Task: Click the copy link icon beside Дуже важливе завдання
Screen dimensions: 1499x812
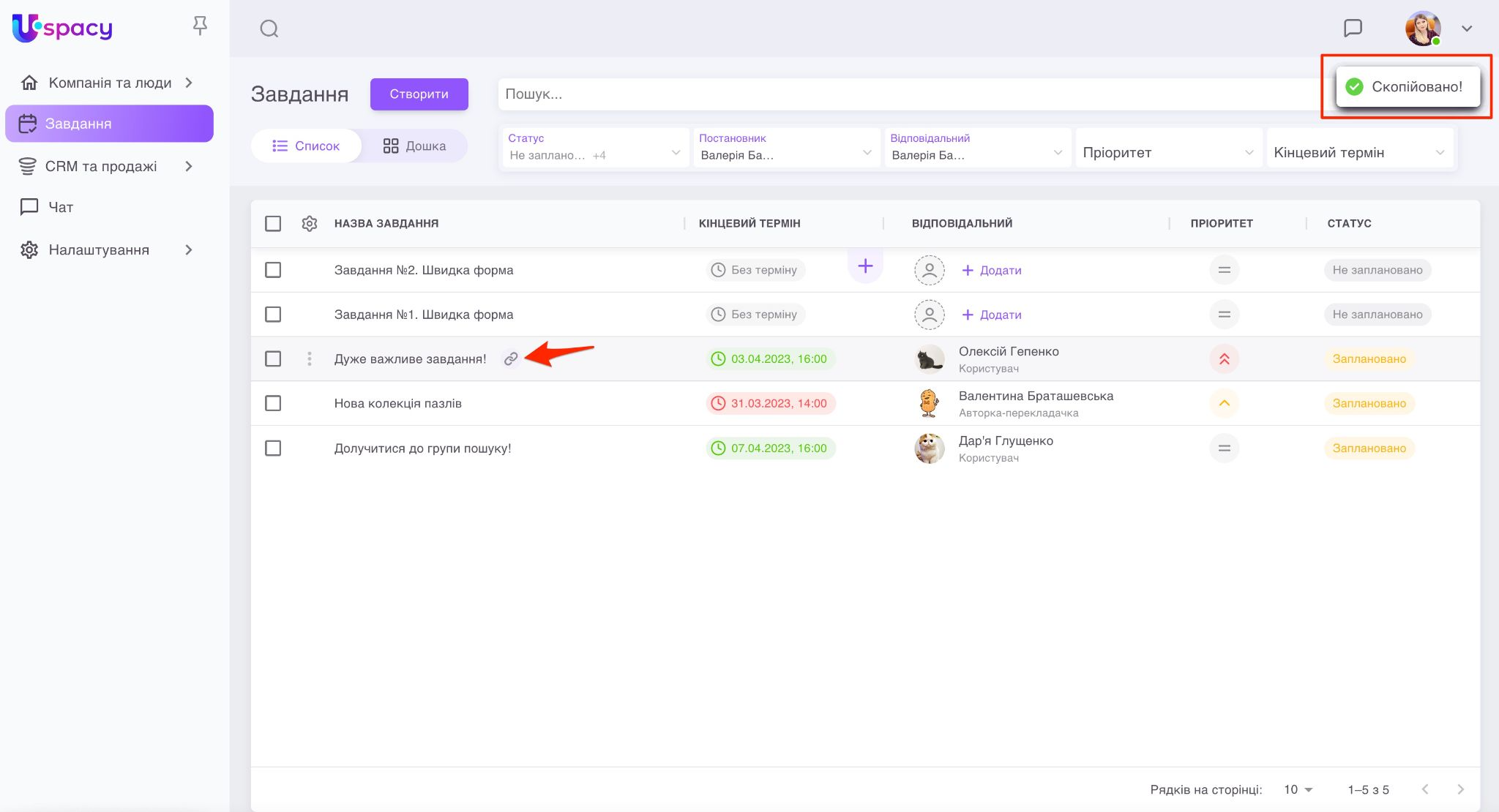Action: click(x=511, y=358)
